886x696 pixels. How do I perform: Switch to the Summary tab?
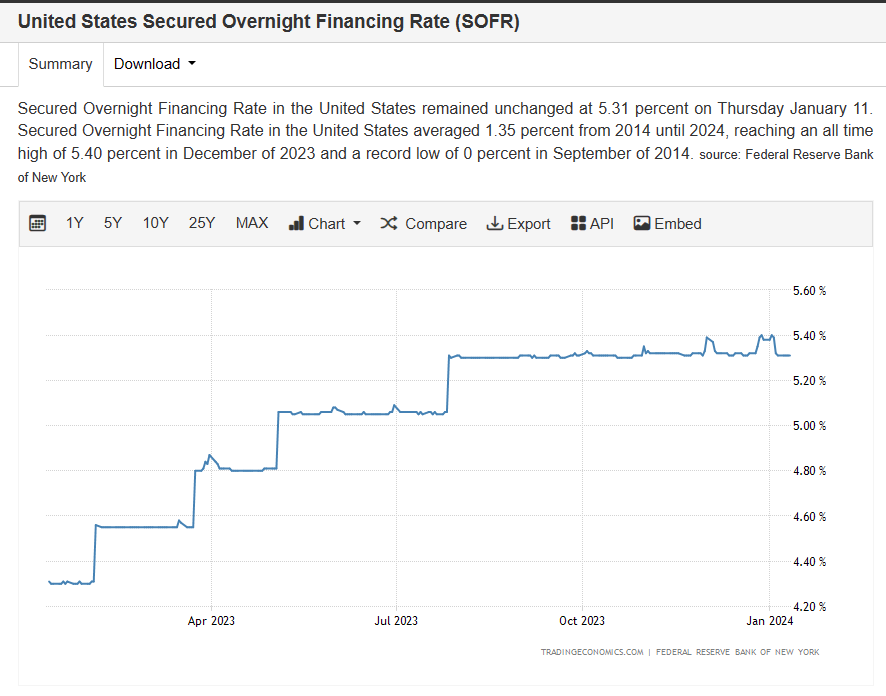(x=60, y=63)
